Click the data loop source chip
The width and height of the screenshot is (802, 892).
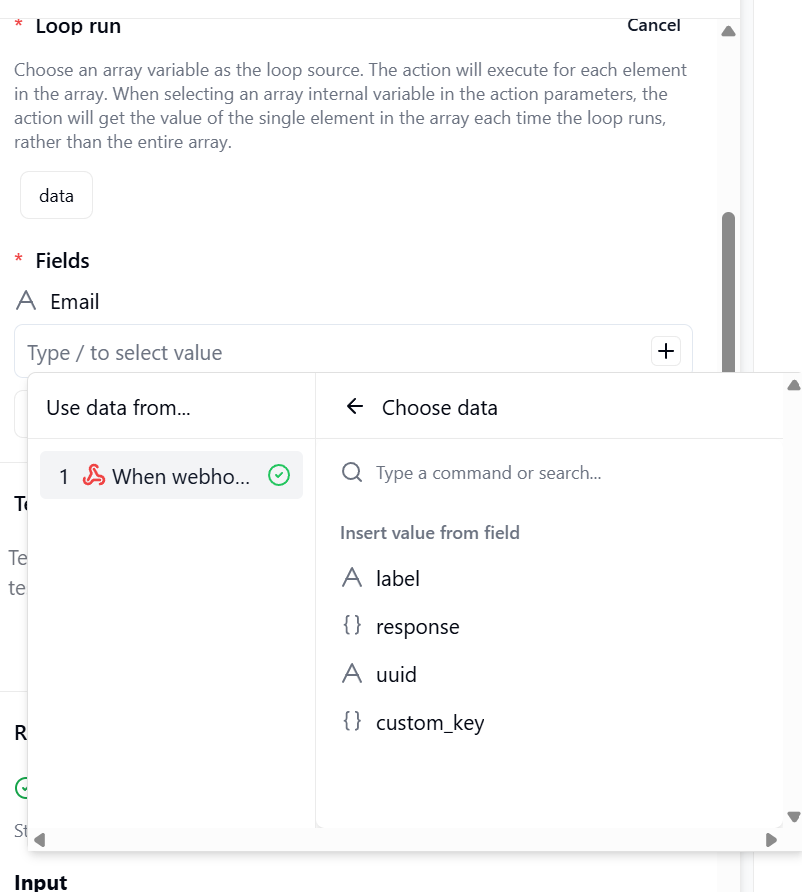(x=56, y=196)
